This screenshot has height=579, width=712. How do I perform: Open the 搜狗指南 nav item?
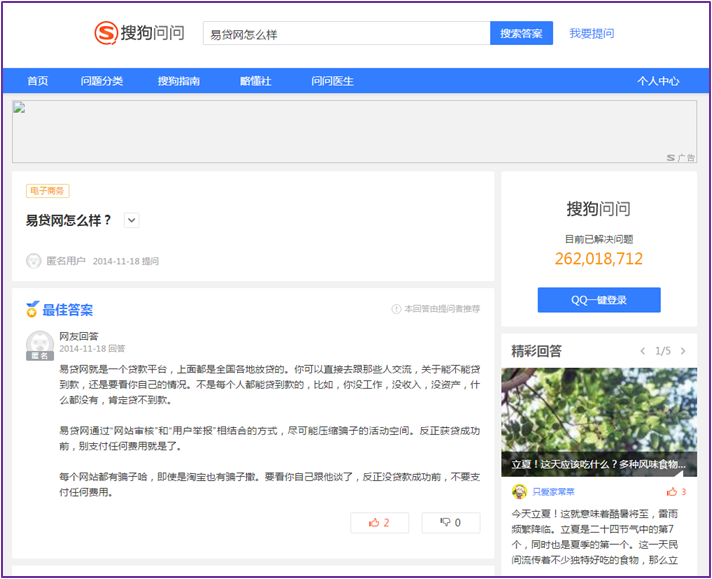point(178,81)
